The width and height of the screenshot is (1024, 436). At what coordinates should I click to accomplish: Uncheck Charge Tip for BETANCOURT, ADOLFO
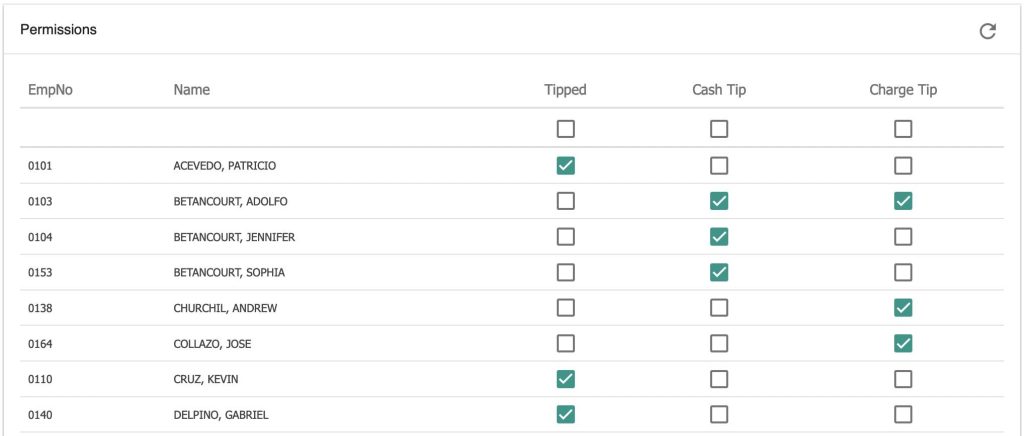tap(903, 202)
